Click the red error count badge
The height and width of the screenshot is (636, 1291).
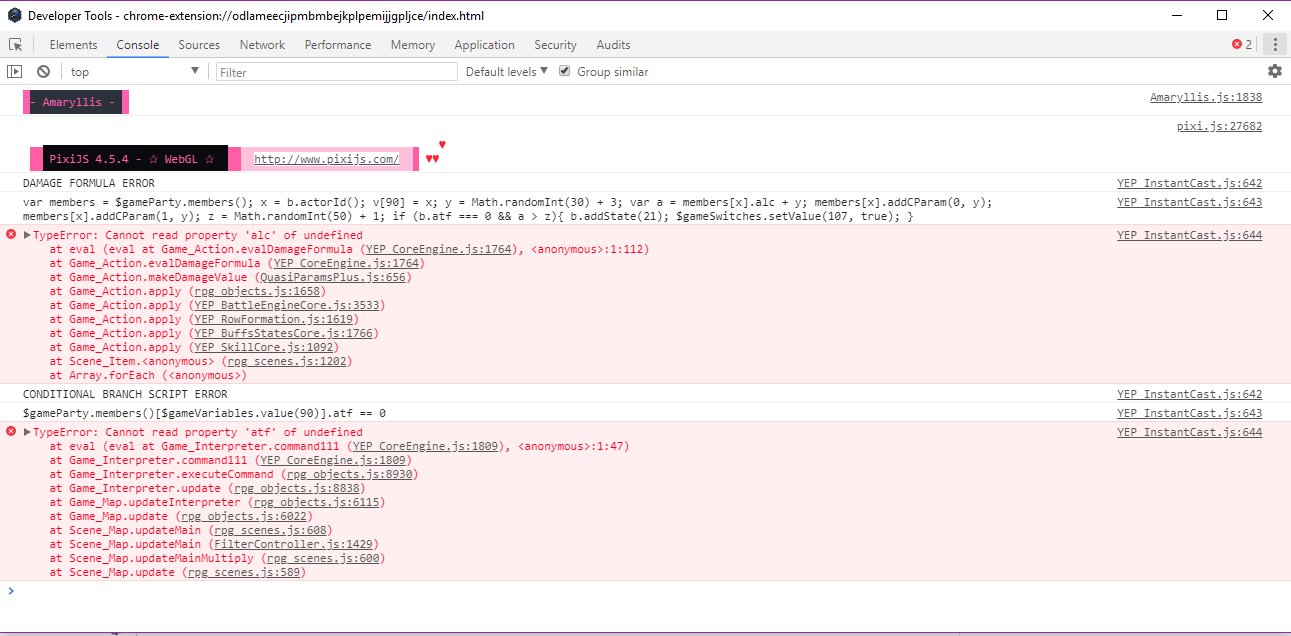coord(1242,45)
